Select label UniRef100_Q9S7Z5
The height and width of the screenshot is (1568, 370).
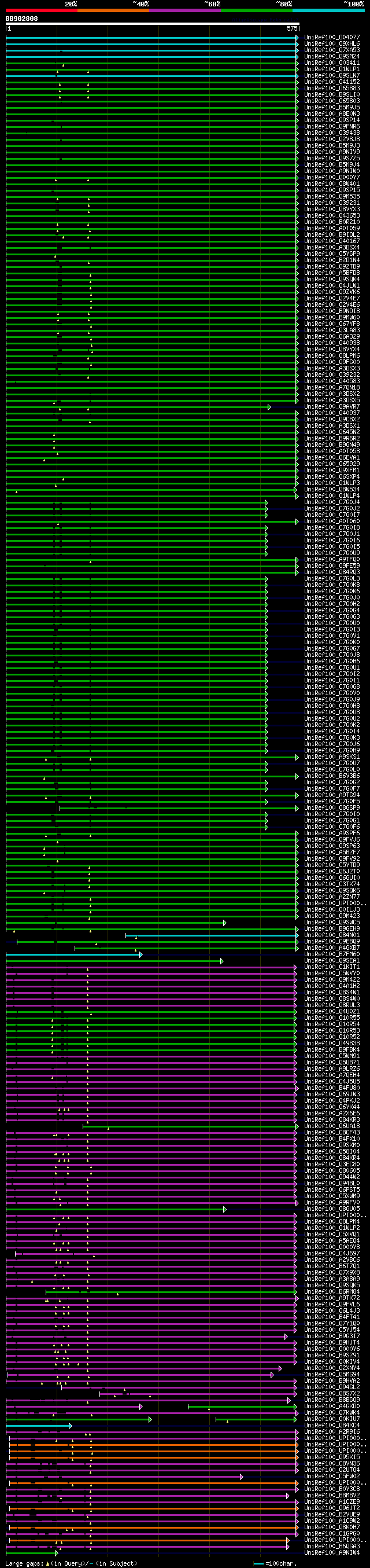click(x=332, y=159)
